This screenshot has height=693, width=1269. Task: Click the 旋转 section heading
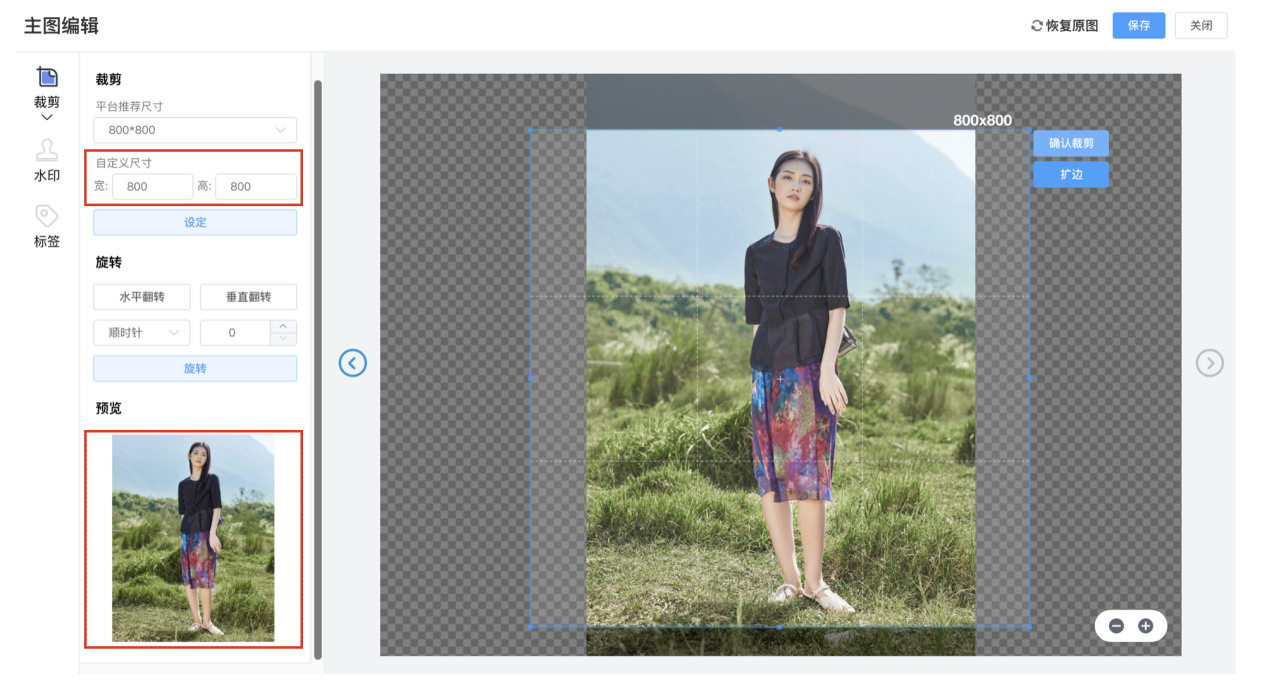click(x=108, y=262)
